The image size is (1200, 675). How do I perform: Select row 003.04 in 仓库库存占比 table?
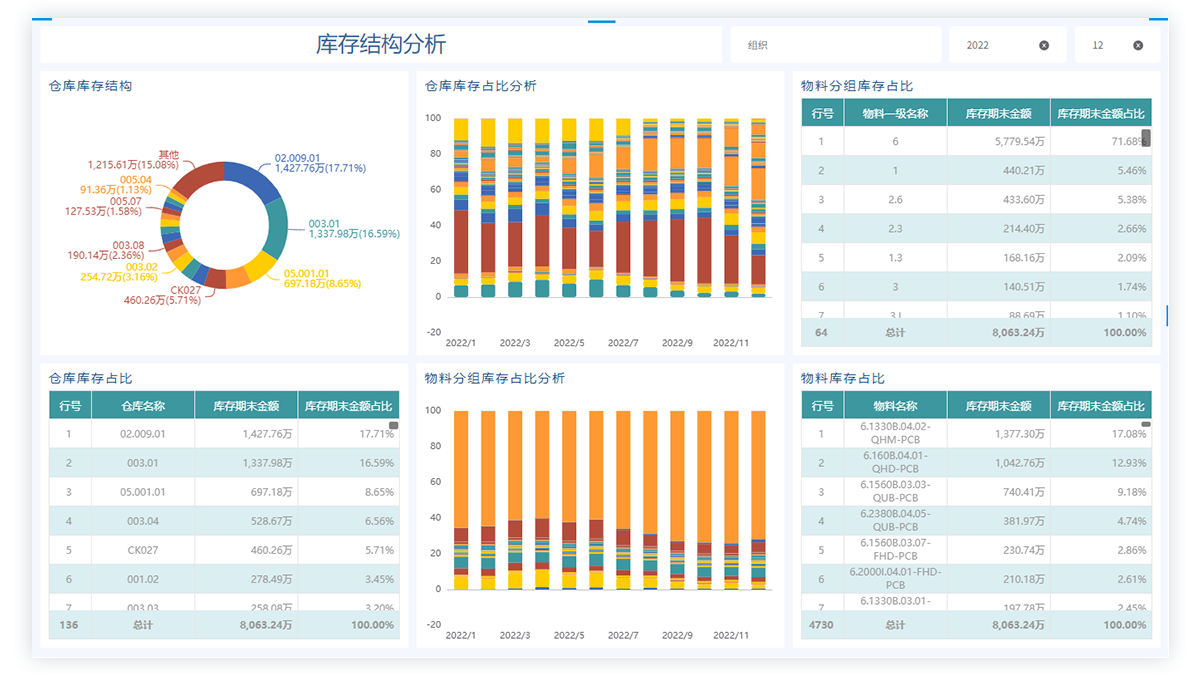pyautogui.click(x=224, y=521)
